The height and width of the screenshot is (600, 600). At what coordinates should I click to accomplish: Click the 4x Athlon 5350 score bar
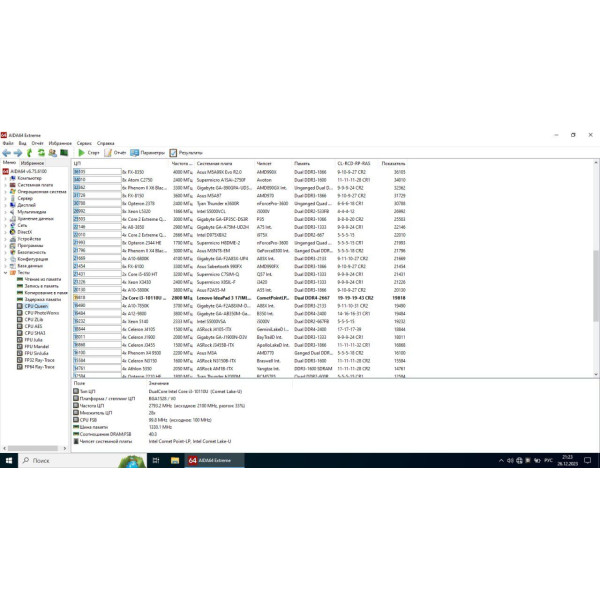[x=97, y=368]
